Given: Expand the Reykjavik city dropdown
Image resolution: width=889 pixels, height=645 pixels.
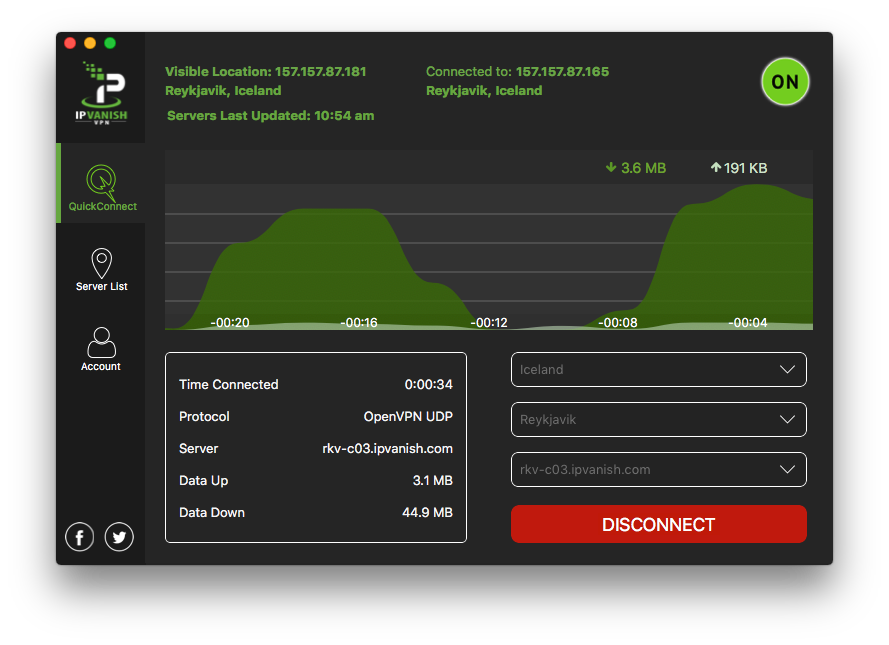Looking at the screenshot, I should tap(659, 419).
